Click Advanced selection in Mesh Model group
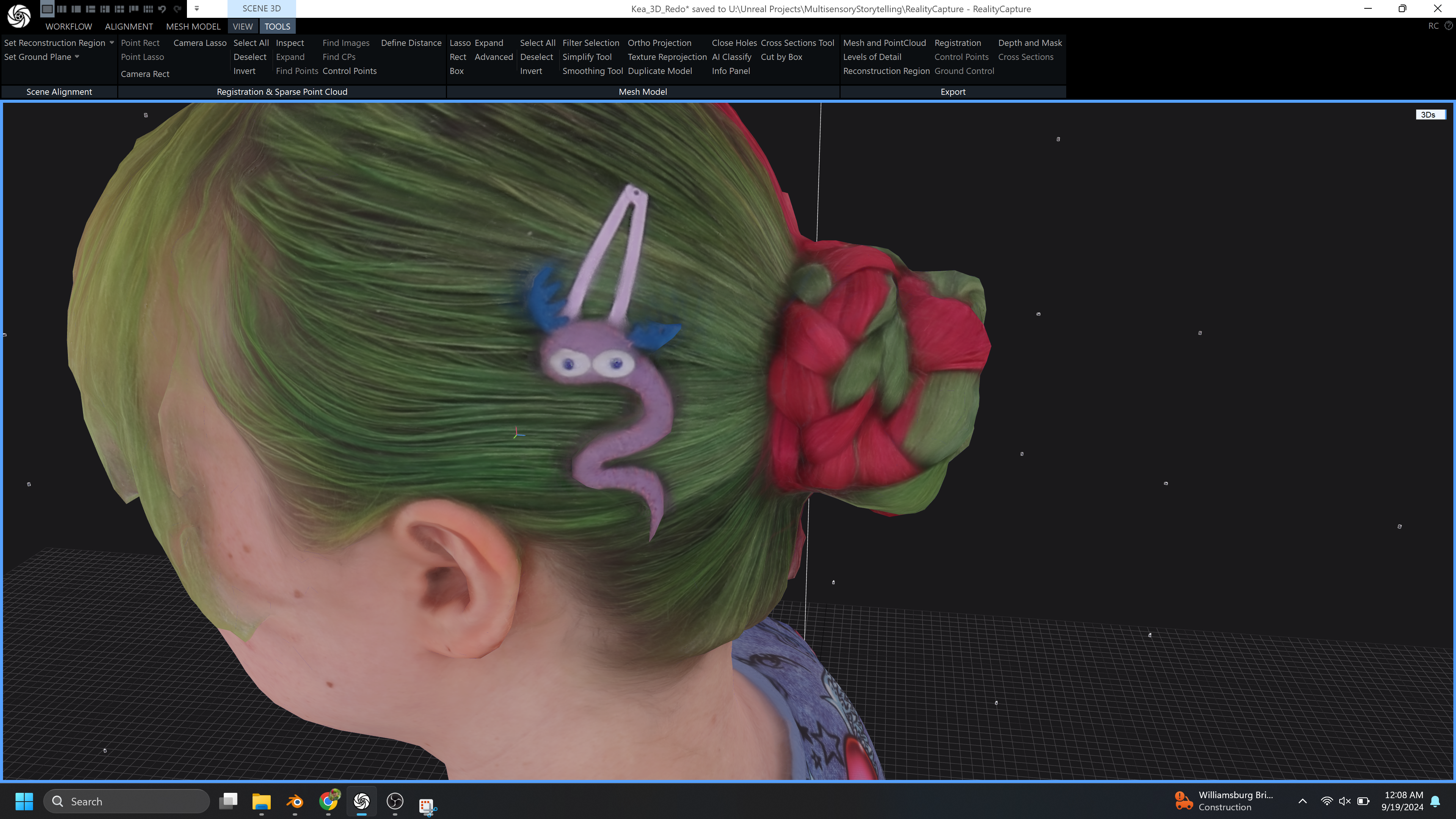 [494, 57]
